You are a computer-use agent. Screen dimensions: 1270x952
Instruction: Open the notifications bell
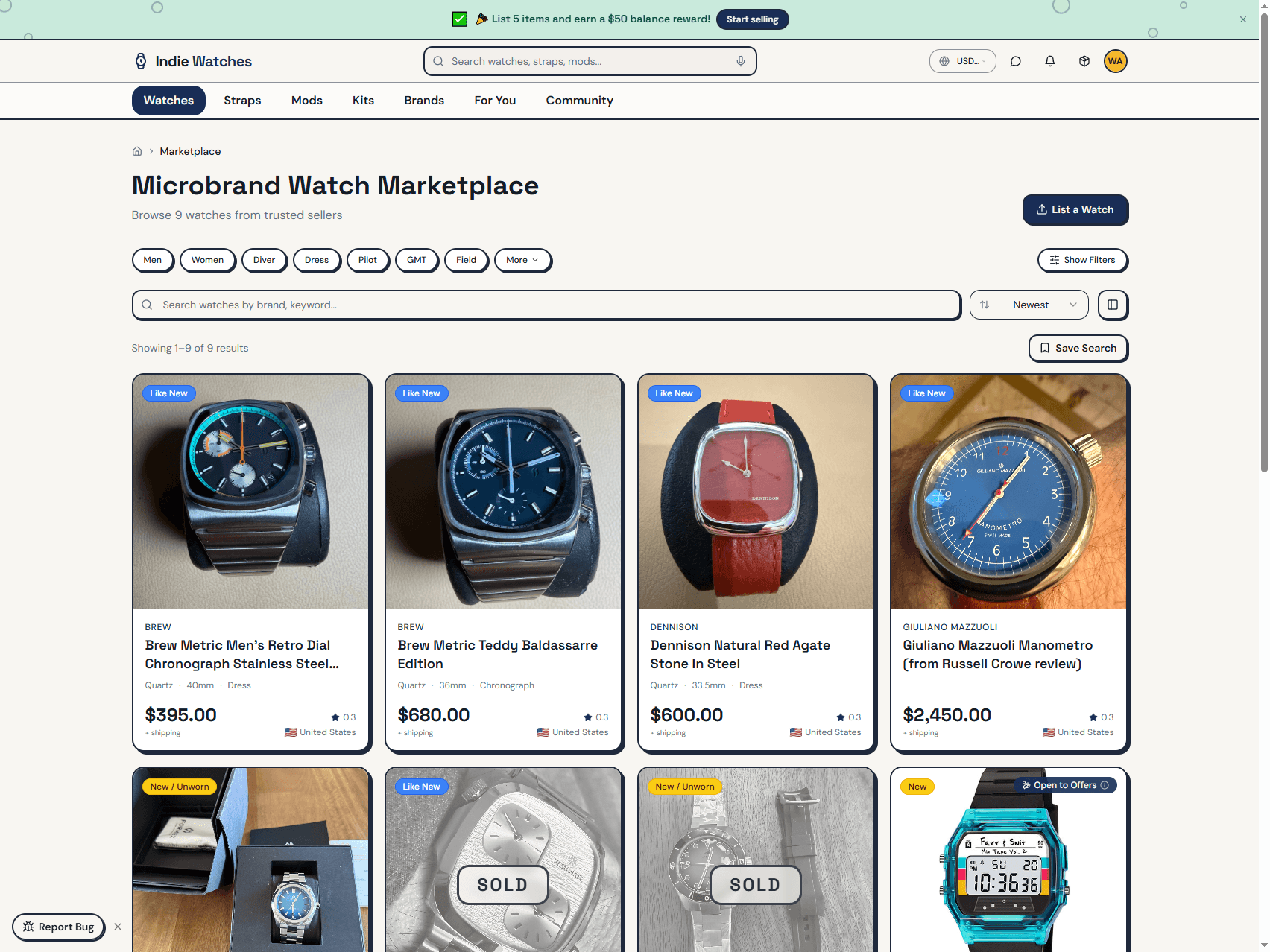coord(1049,61)
